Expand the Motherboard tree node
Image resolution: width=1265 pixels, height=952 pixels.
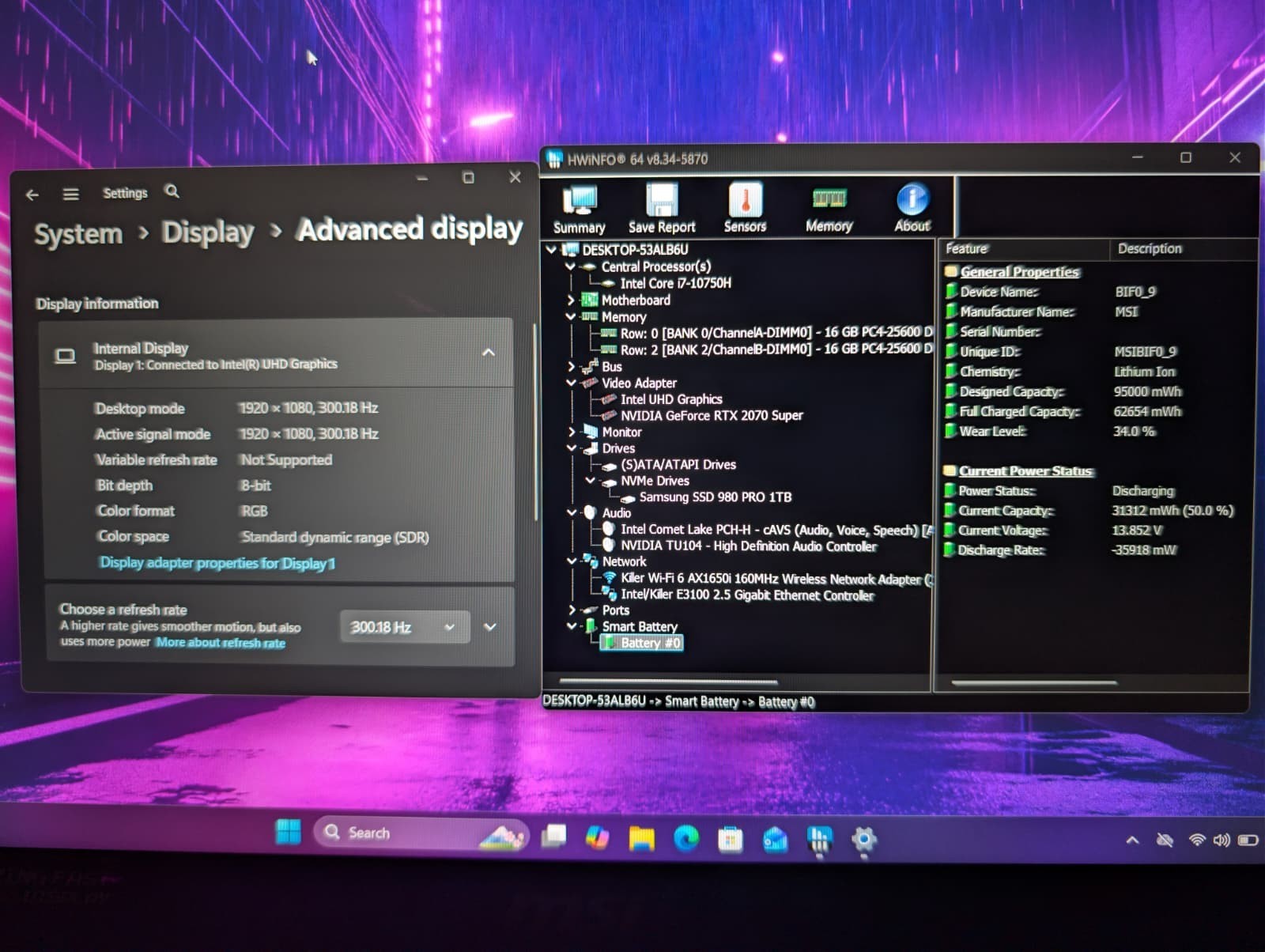pos(571,300)
